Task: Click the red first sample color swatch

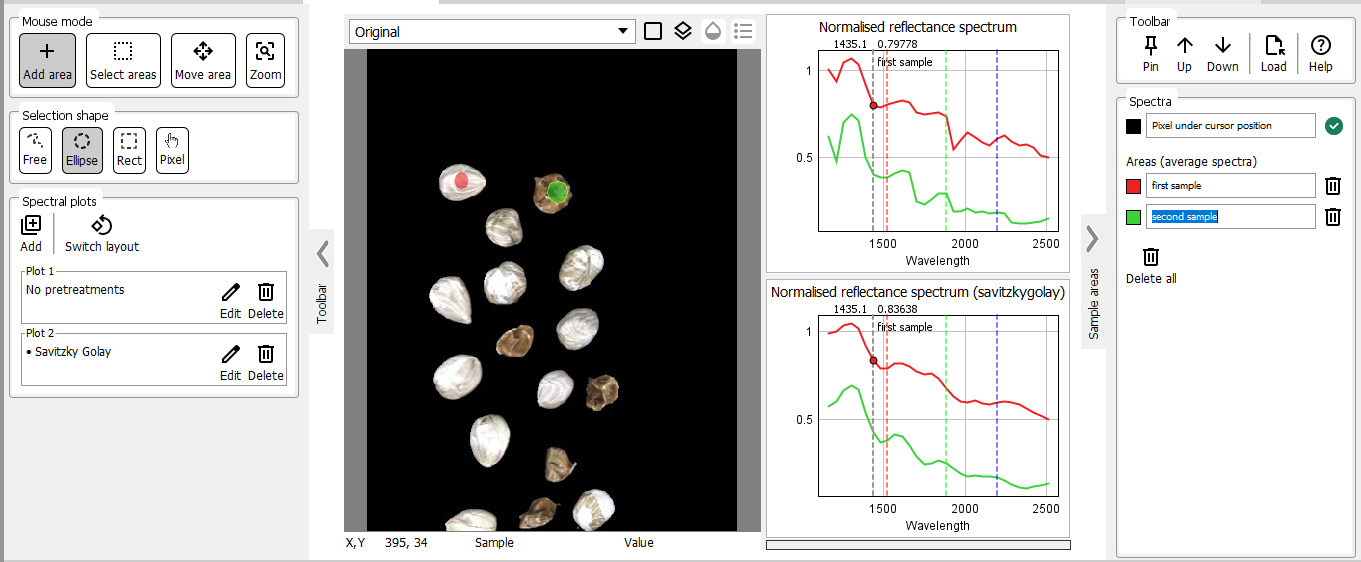Action: click(x=1133, y=186)
